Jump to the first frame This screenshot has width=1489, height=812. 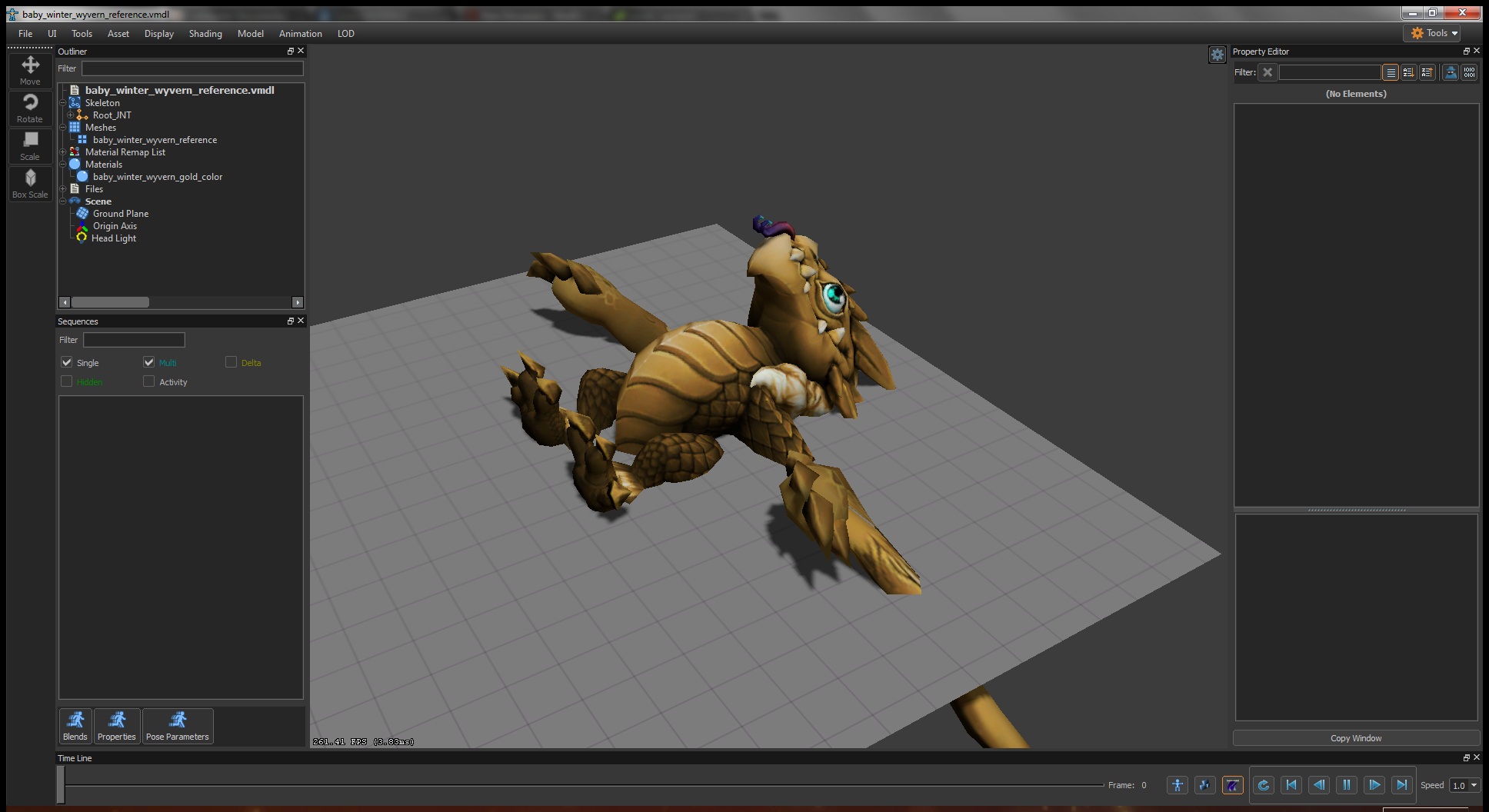(x=1291, y=785)
